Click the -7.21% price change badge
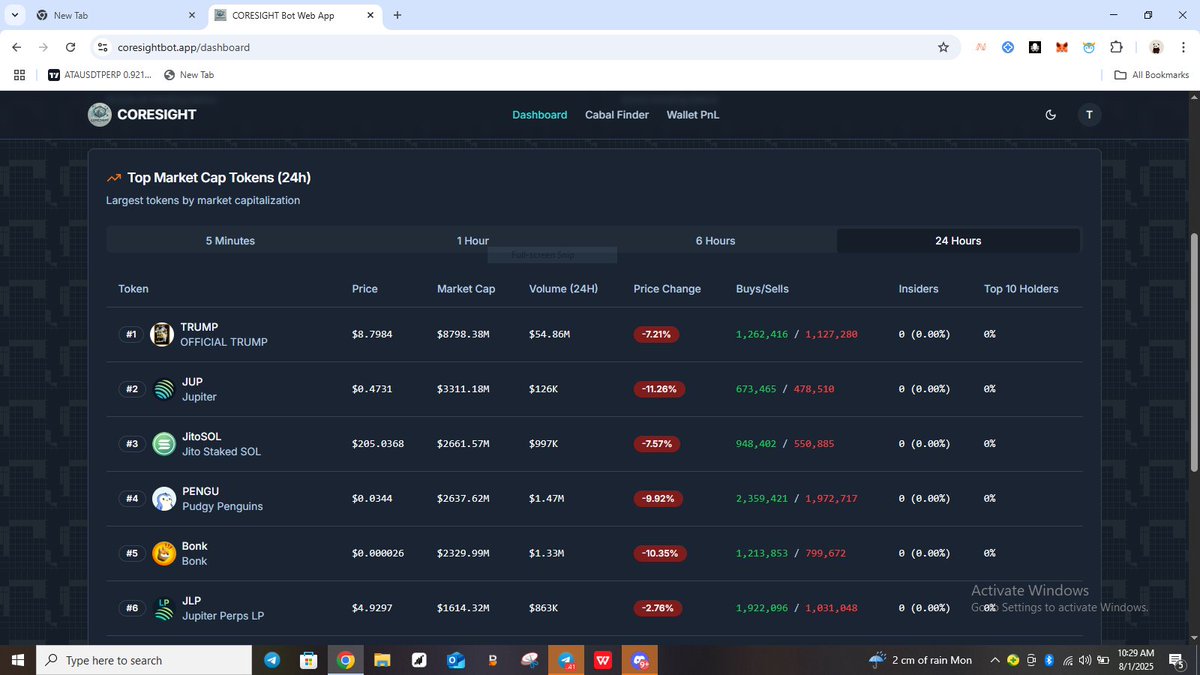The image size is (1200, 675). (657, 334)
